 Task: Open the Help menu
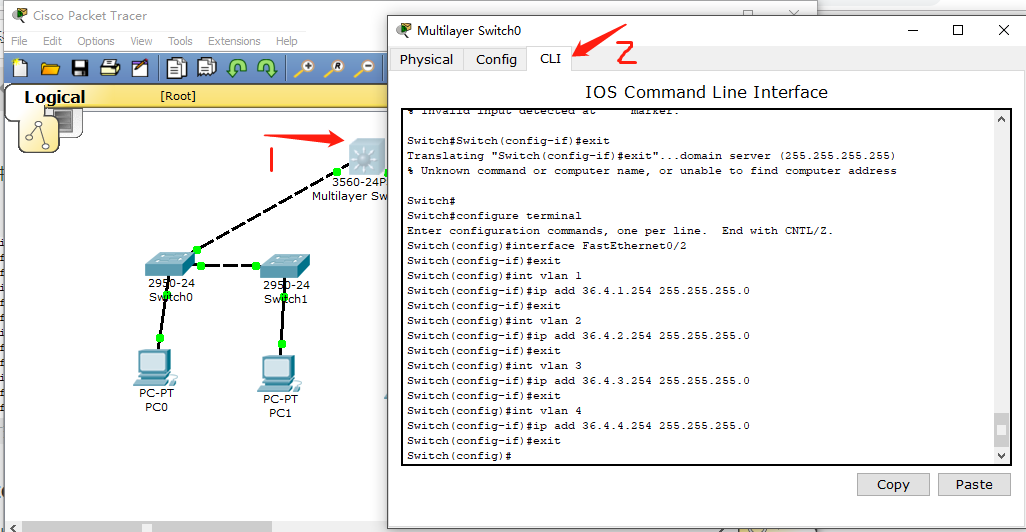[x=287, y=41]
